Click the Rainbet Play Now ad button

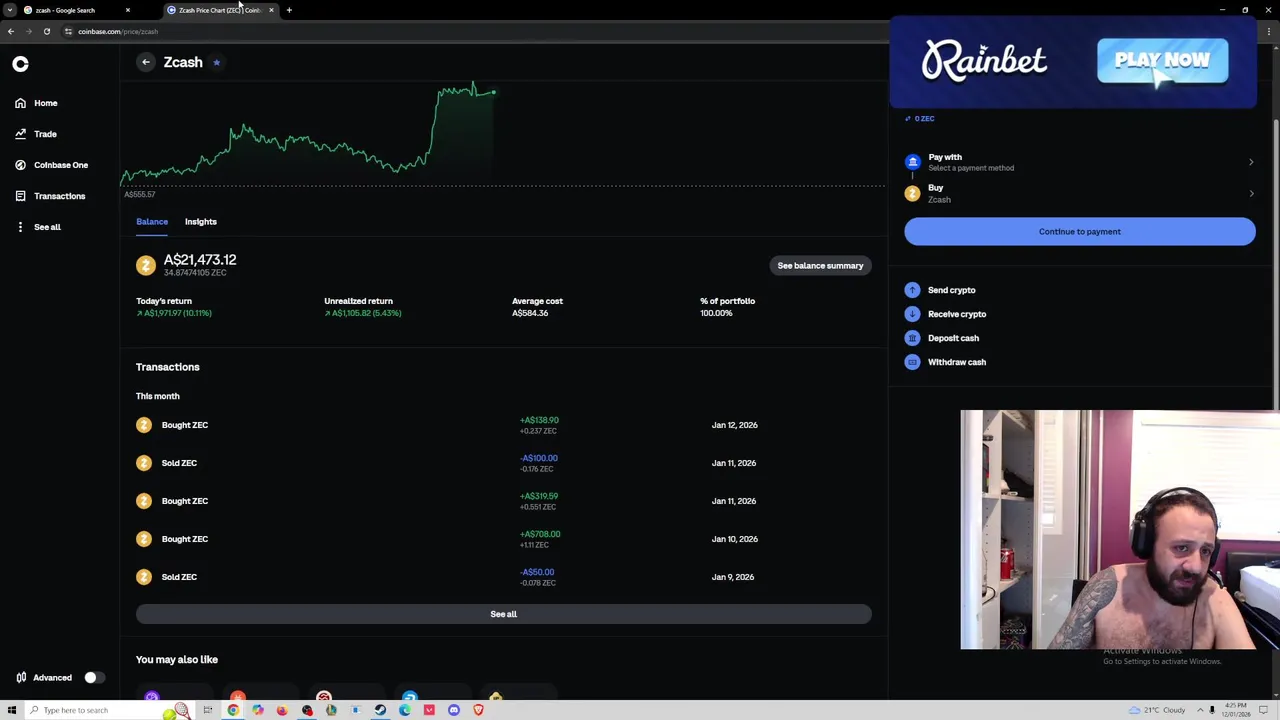pyautogui.click(x=1162, y=61)
